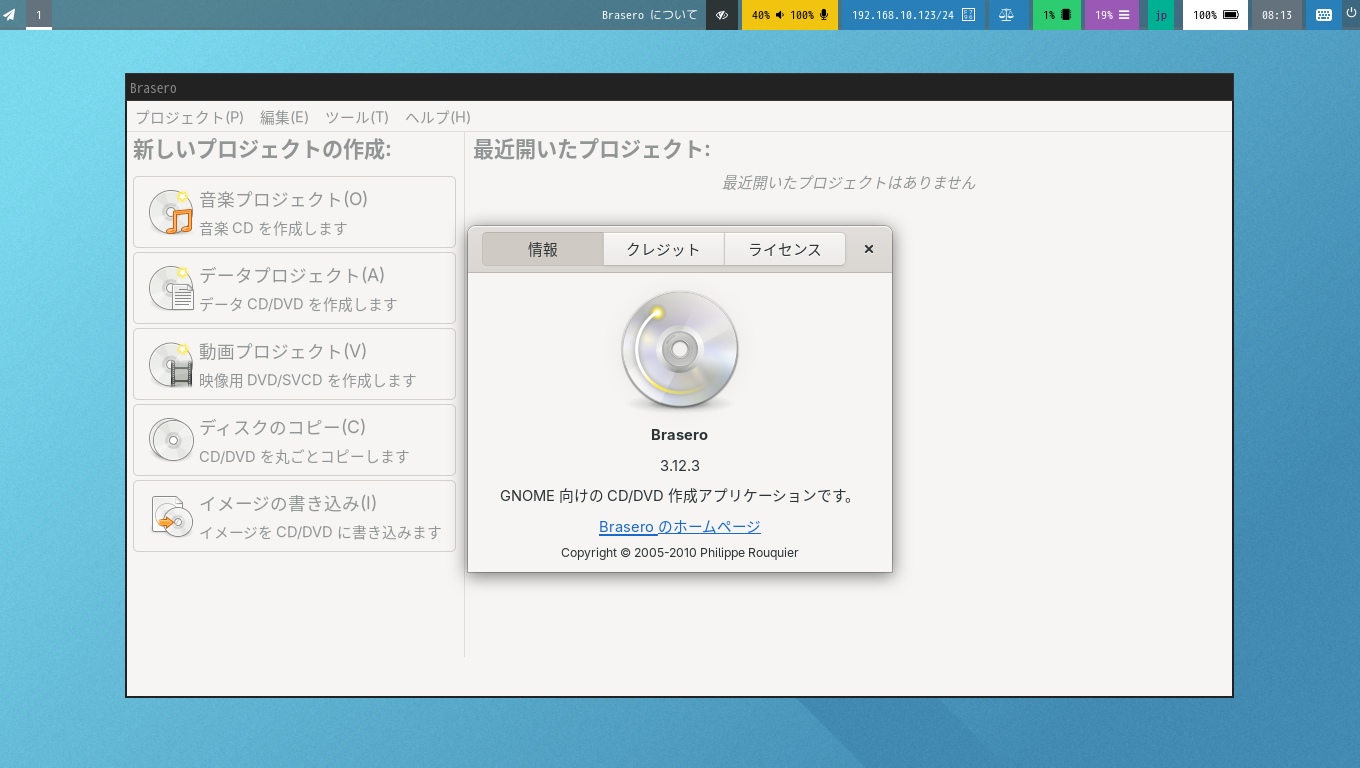1360x768 pixels.
Task: Click the Brasero title bar text
Action: [153, 88]
